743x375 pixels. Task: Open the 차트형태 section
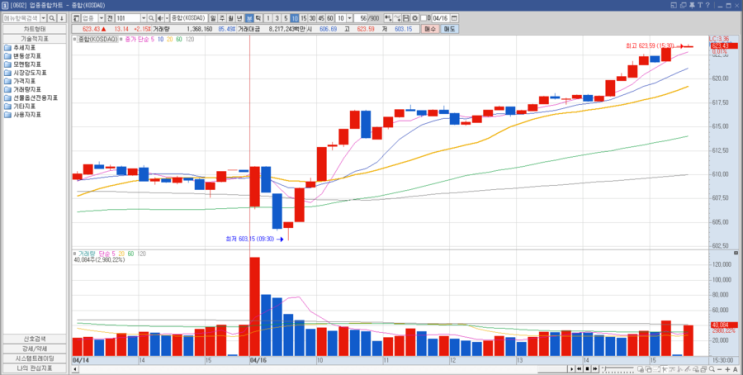[34, 29]
